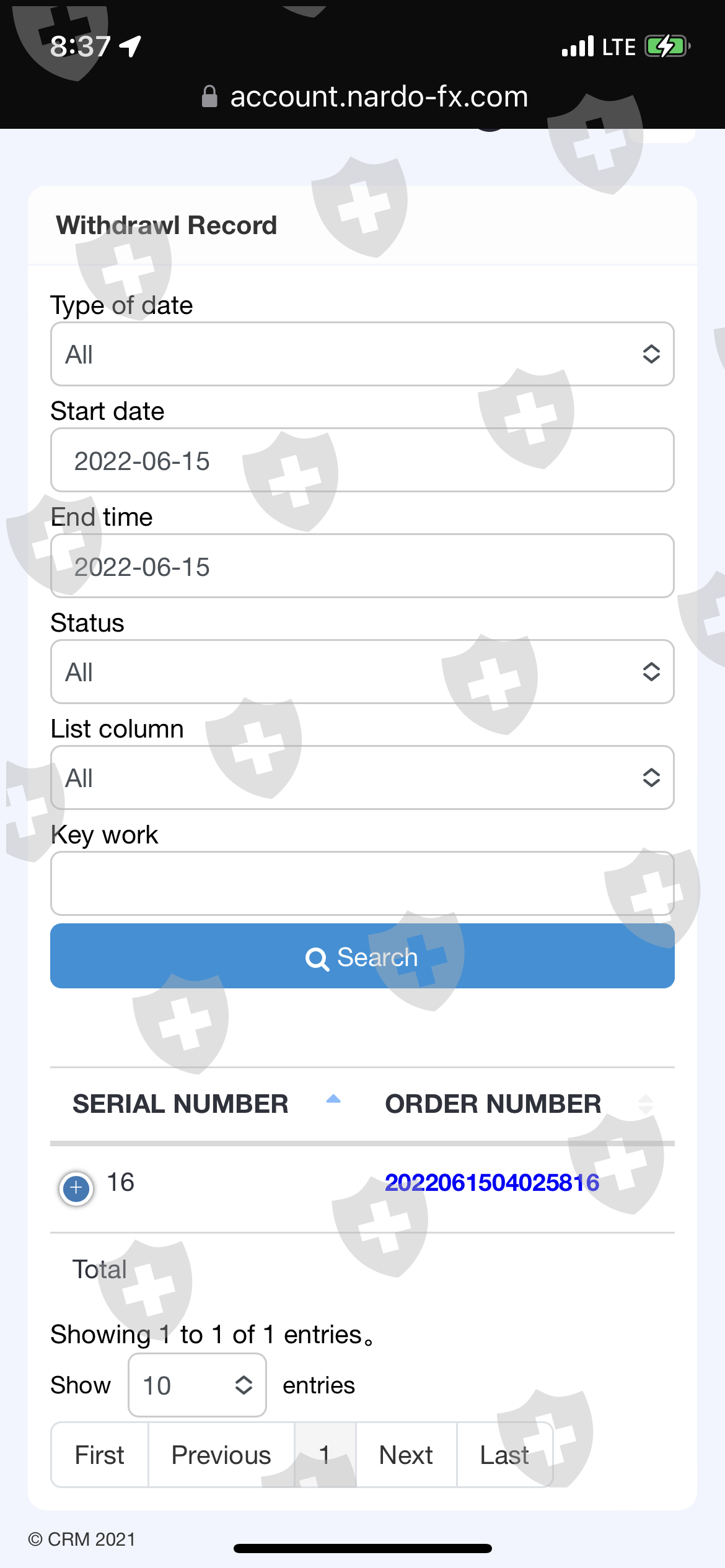
Task: Tap the lock icon in address bar
Action: point(210,97)
